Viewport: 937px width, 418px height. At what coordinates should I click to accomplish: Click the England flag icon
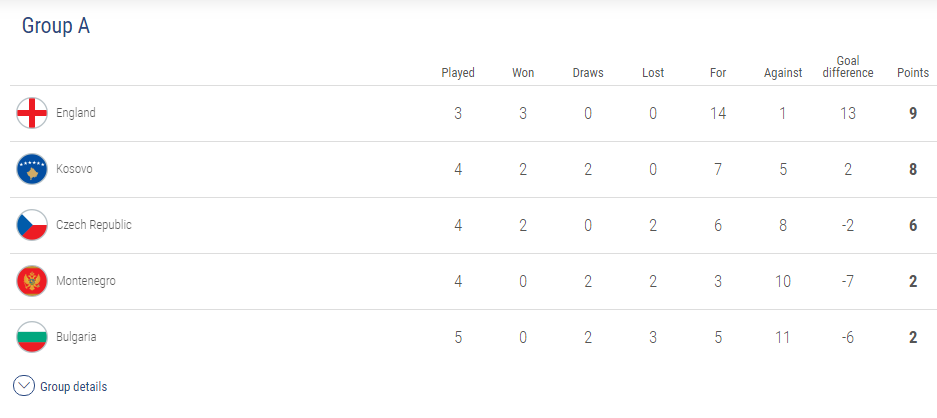click(32, 113)
